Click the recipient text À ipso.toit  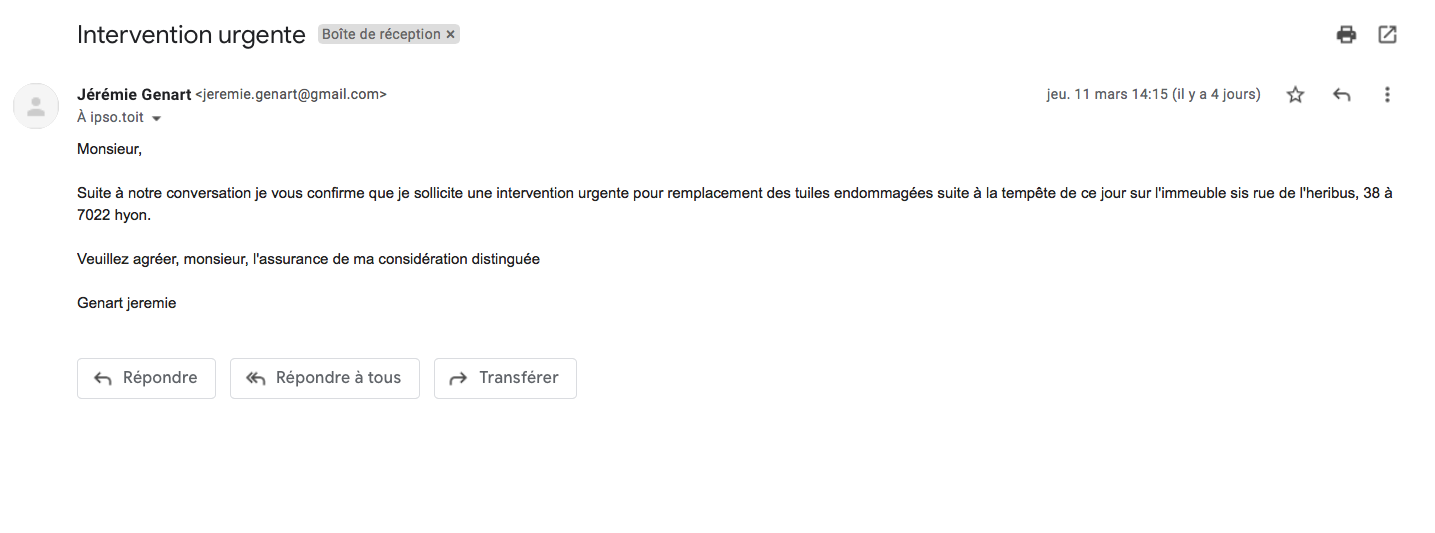pos(110,117)
